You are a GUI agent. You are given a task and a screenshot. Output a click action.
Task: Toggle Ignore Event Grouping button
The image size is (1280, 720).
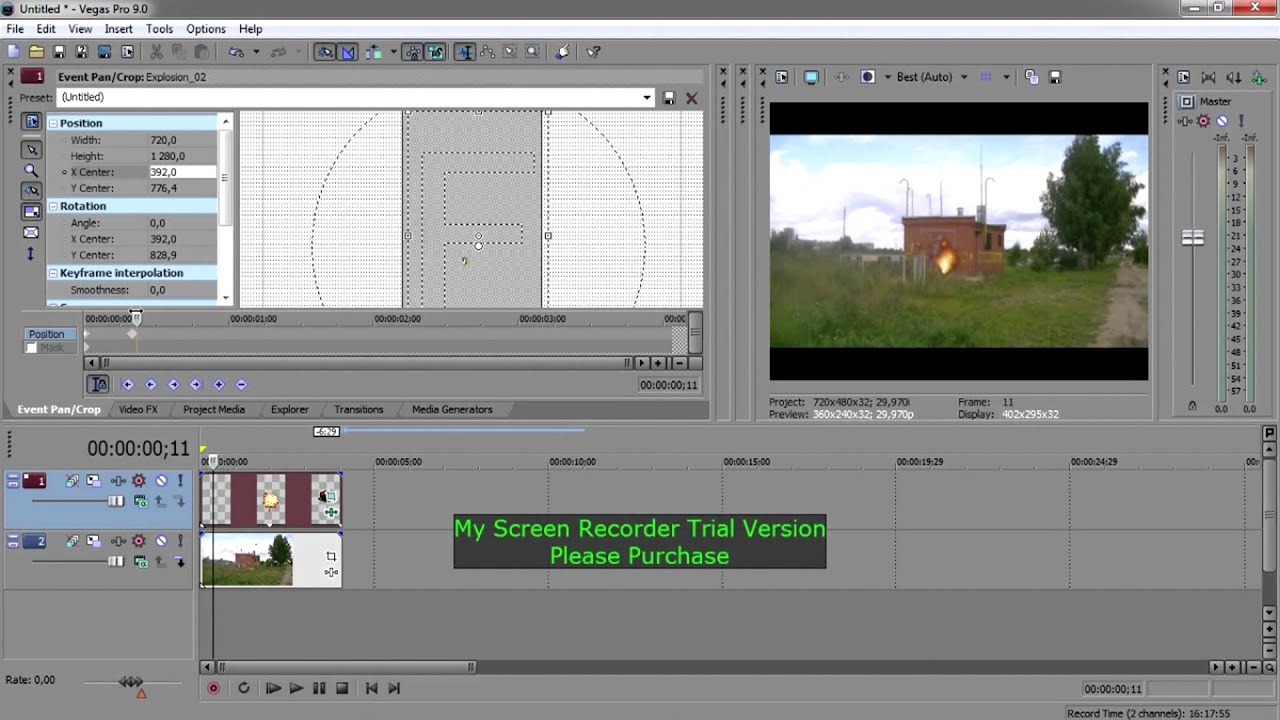click(435, 52)
